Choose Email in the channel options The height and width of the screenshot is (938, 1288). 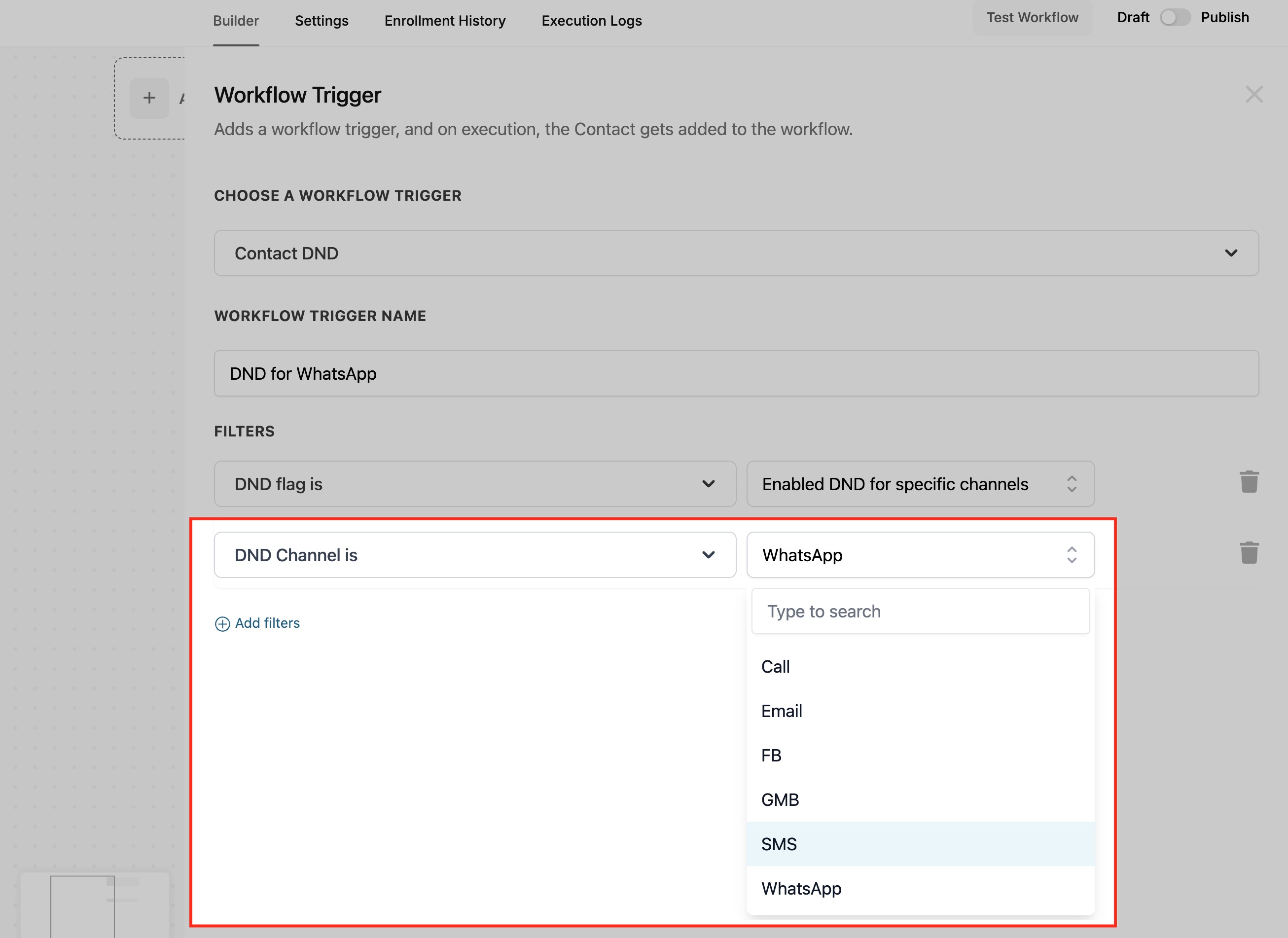click(x=782, y=711)
